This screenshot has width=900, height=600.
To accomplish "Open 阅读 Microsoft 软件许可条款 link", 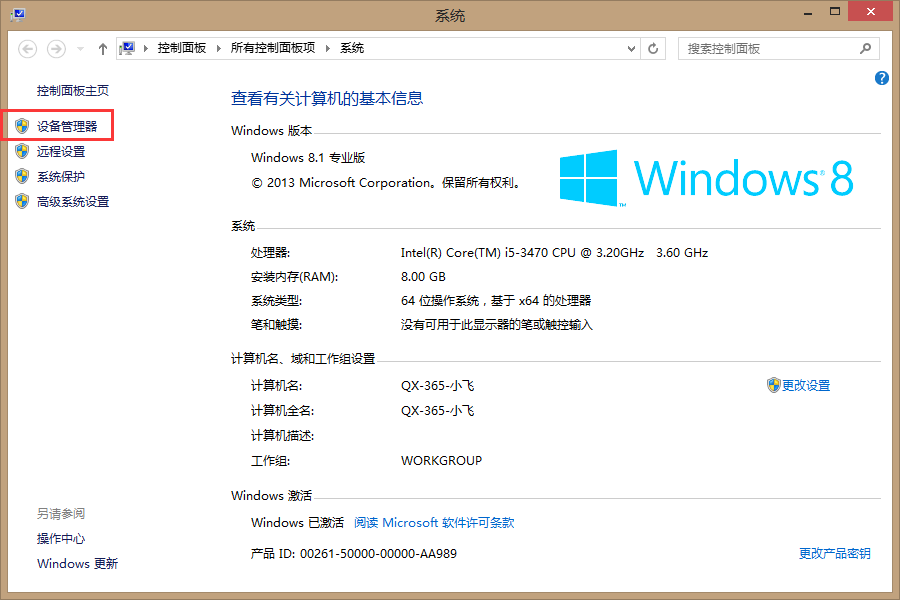I will 434,523.
